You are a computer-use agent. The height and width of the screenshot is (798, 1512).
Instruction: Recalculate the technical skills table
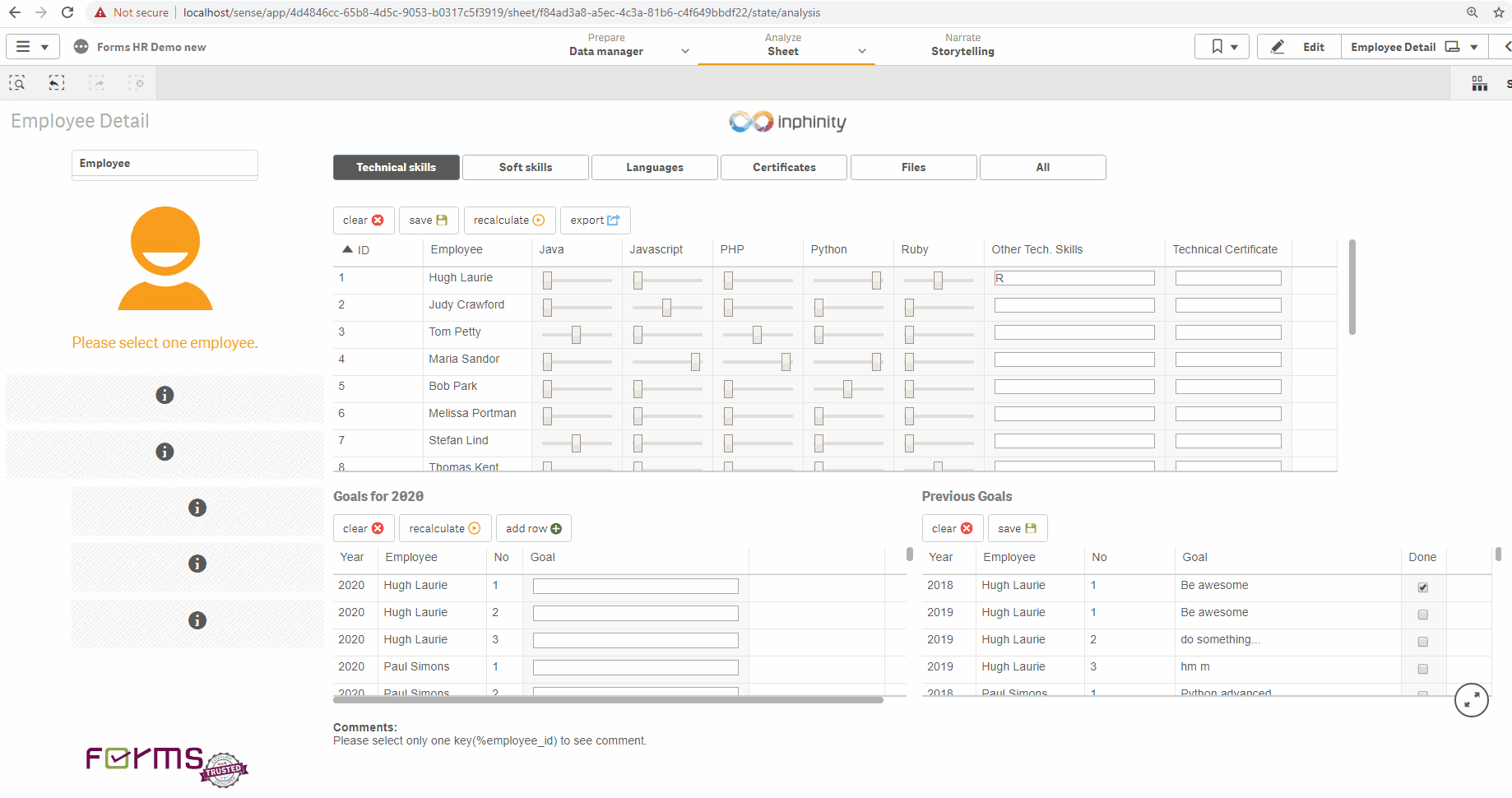pyautogui.click(x=509, y=220)
